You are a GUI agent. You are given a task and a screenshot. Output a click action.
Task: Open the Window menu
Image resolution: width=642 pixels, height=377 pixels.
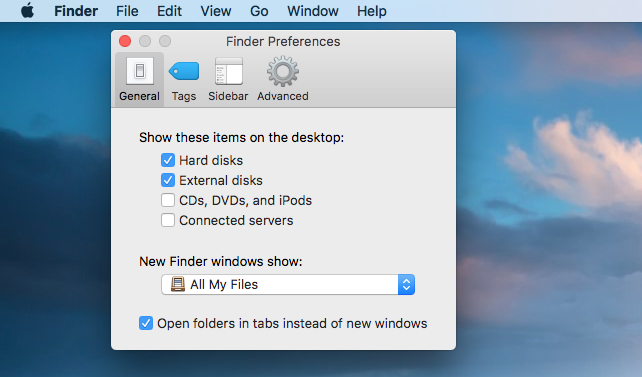click(313, 11)
